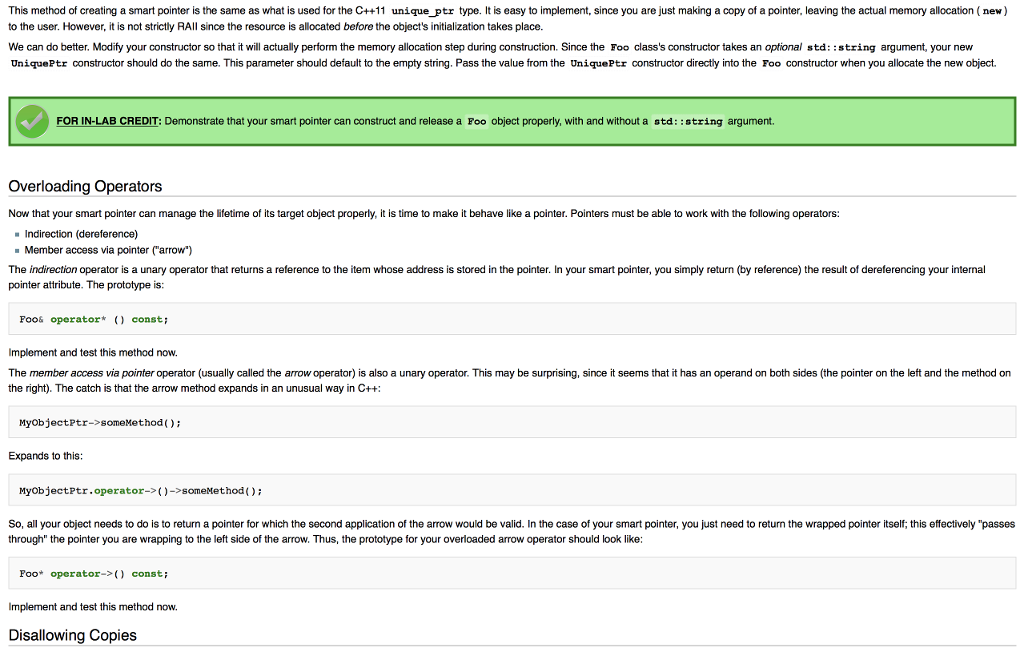Screen dimensions: 1024x652
Task: Click the MyObjectPtr->someMethod() code block
Action: [100, 422]
